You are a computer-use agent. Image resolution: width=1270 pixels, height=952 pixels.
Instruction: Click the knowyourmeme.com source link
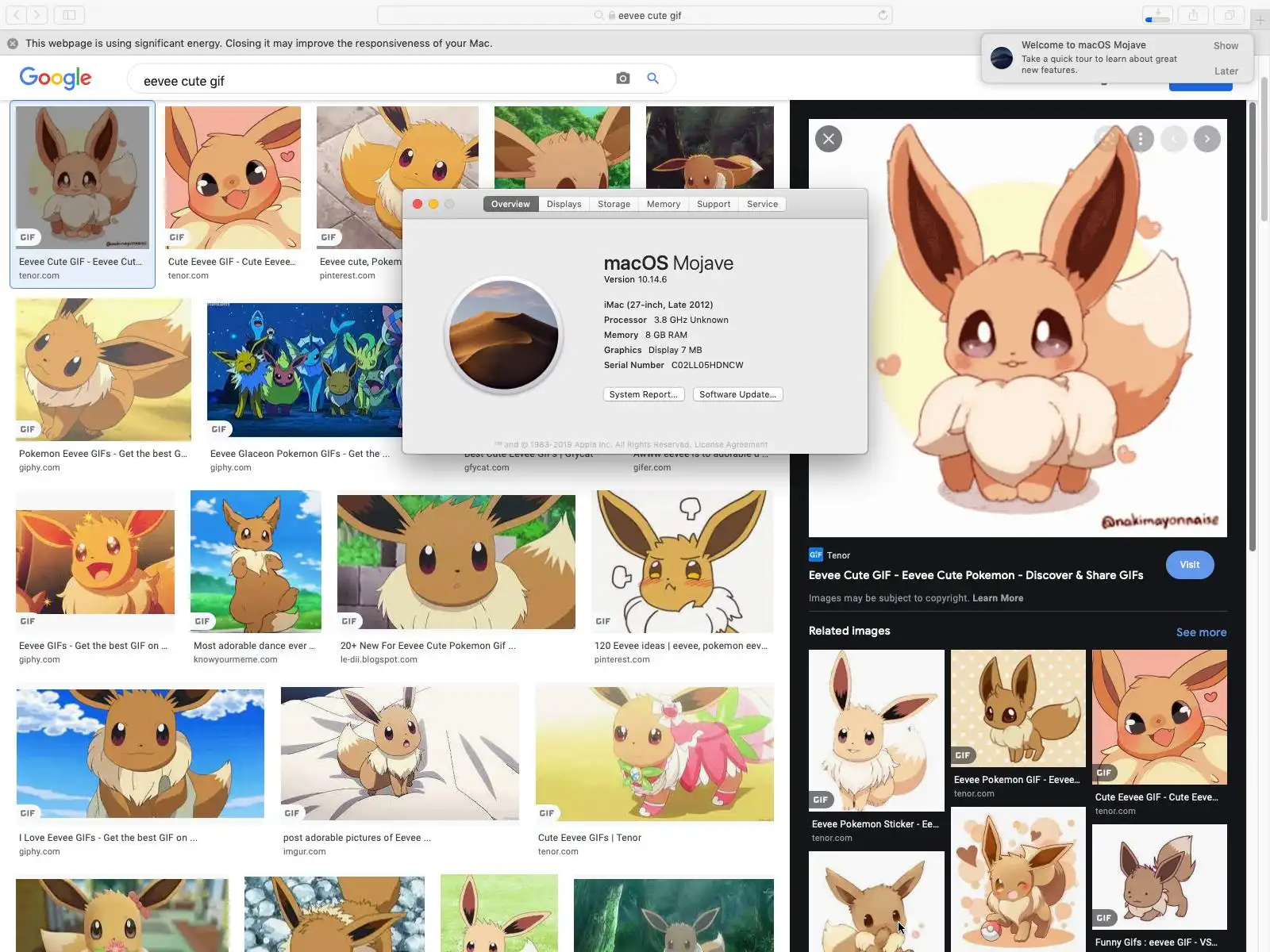(236, 660)
